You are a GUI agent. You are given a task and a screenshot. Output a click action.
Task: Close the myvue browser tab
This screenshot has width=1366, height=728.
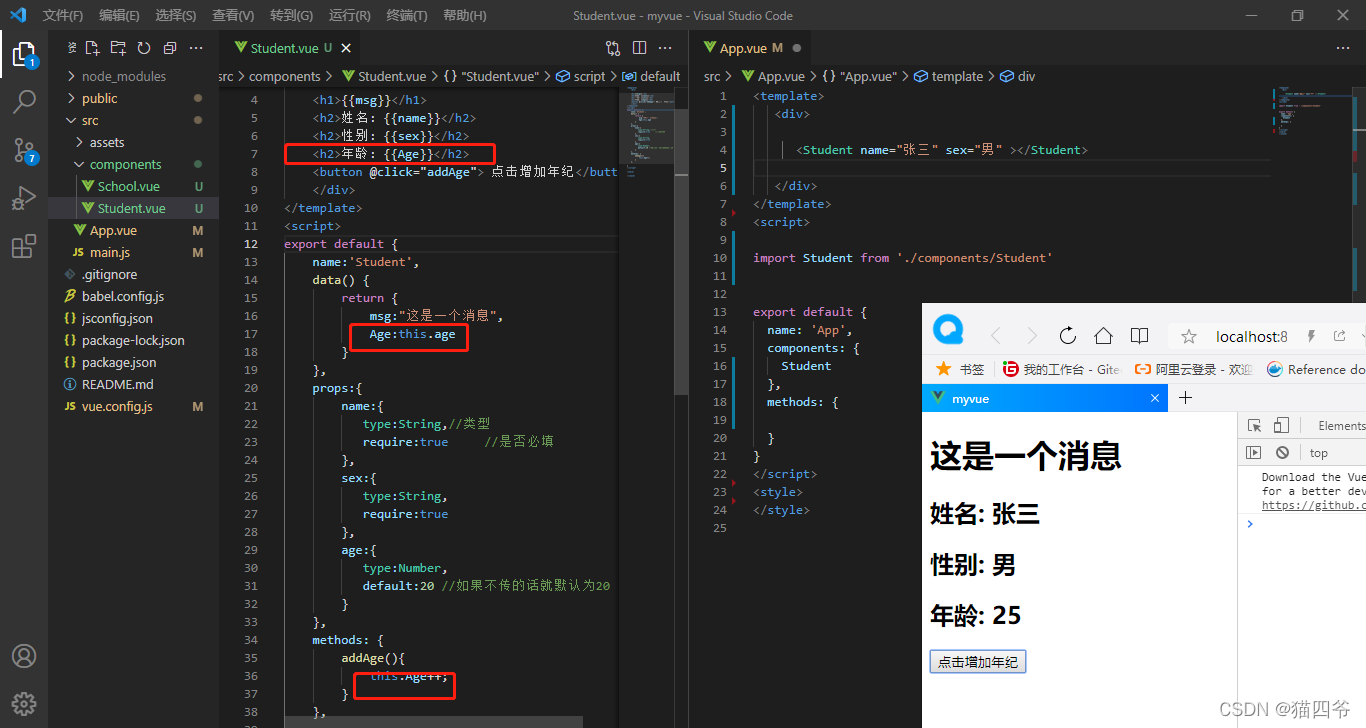click(x=1155, y=398)
